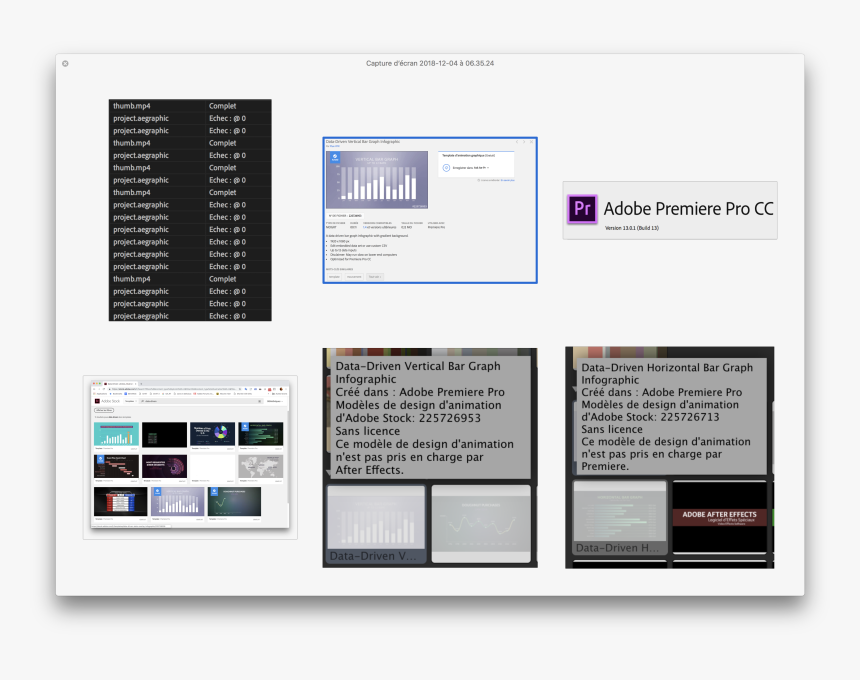Select the 'Data-Driven H...' template thumbnail
Viewport: 860px width, 680px height.
point(619,516)
